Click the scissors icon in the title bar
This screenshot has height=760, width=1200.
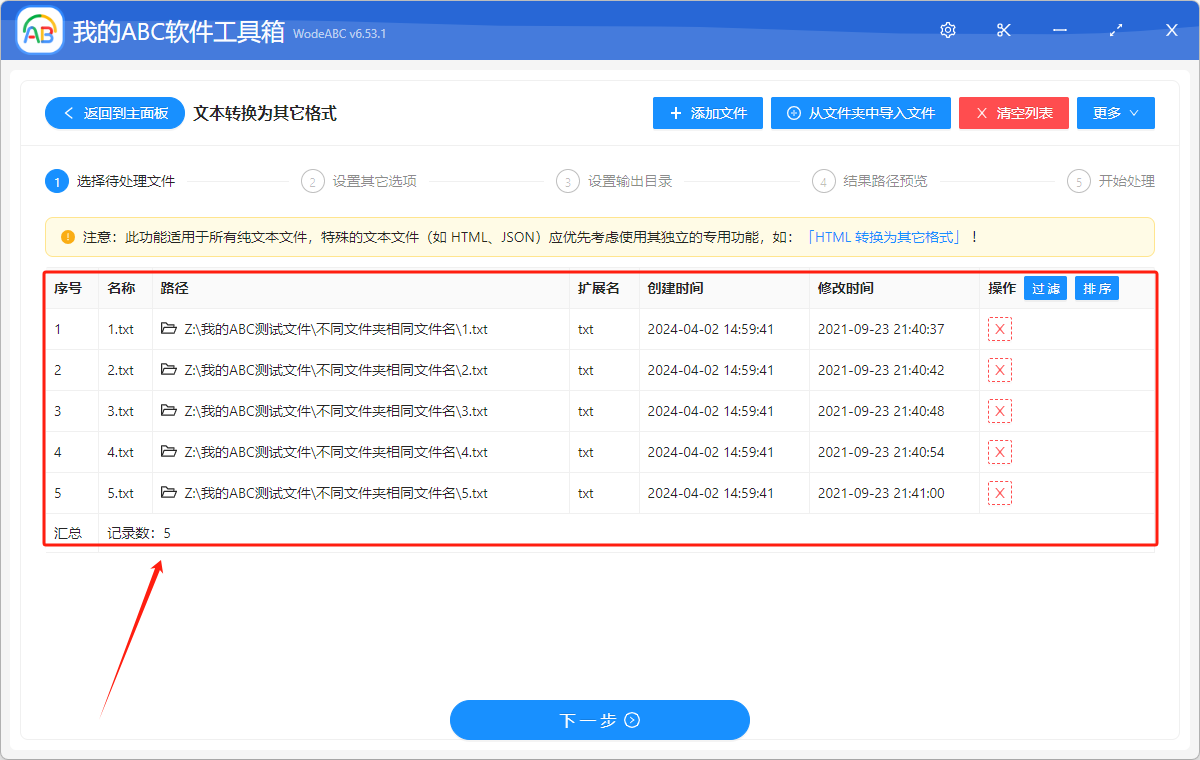1003,30
